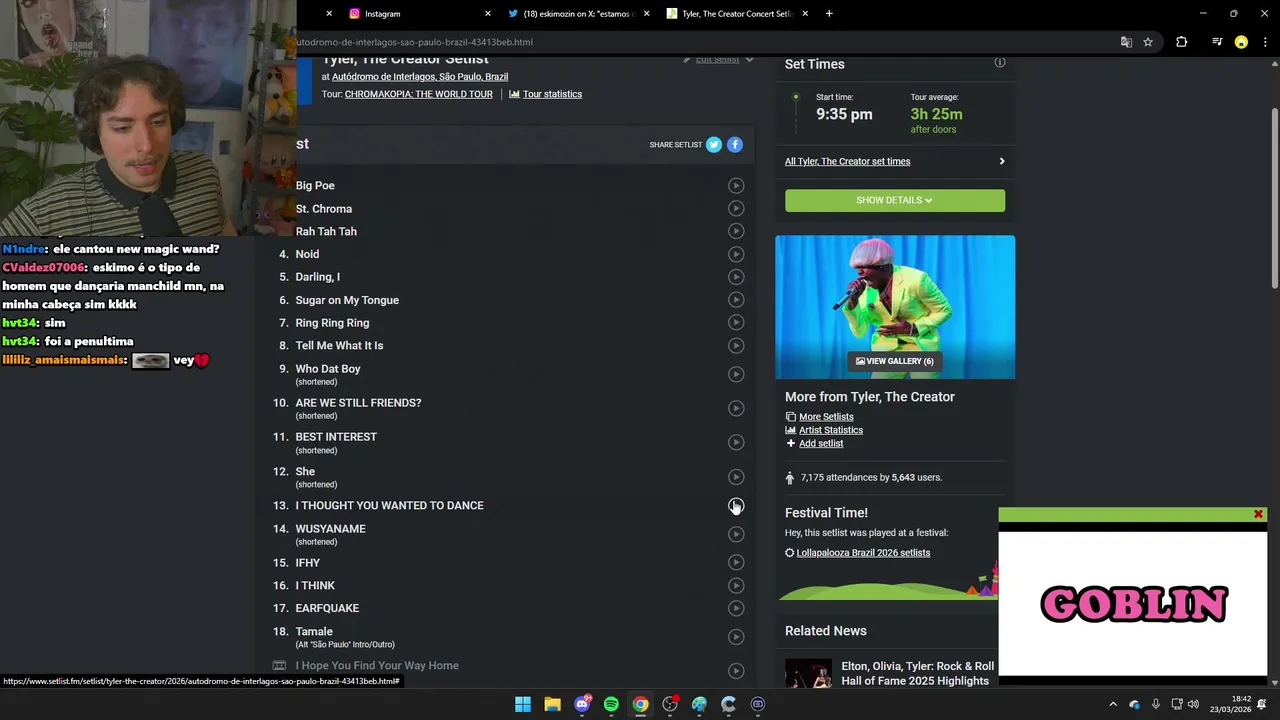Show hidden system tray icons

(x=1113, y=704)
